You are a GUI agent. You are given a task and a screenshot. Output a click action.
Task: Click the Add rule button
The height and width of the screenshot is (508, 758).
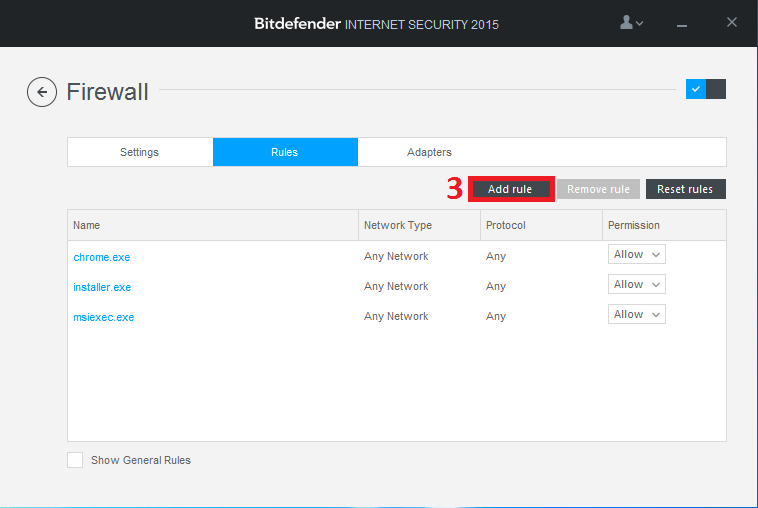pos(511,189)
